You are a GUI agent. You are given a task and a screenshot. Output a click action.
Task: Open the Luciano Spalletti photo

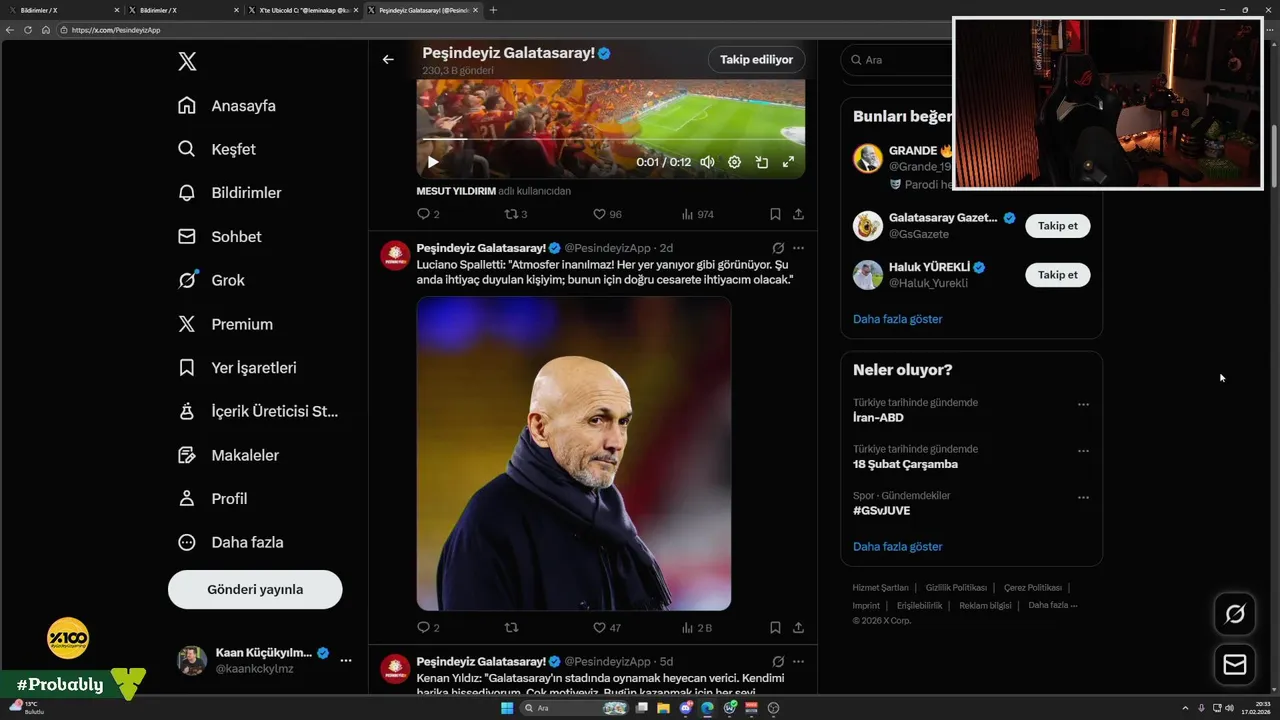point(574,453)
